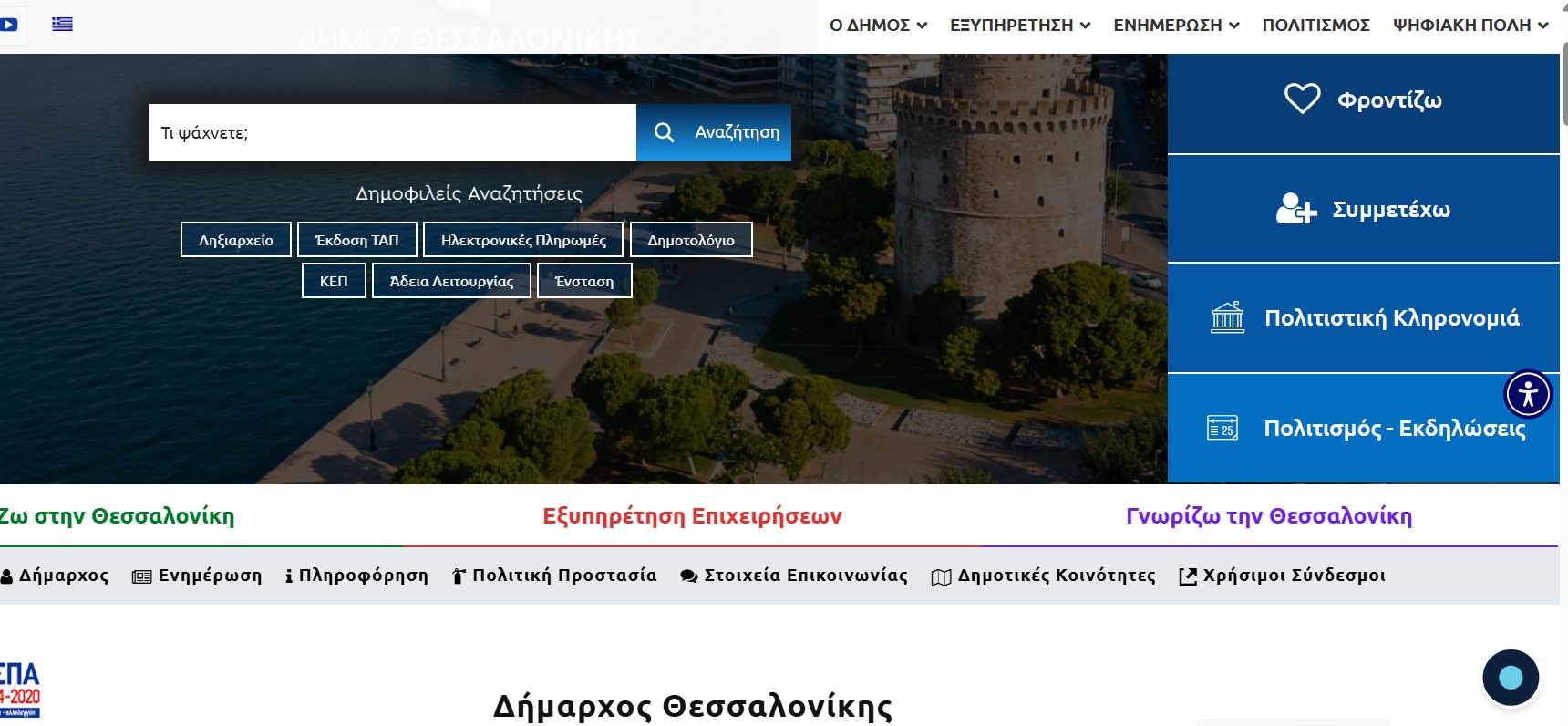Image resolution: width=1568 pixels, height=726 pixels.
Task: Open the Πολιτιστική Κληρονομιά panel link
Action: [x=1364, y=318]
